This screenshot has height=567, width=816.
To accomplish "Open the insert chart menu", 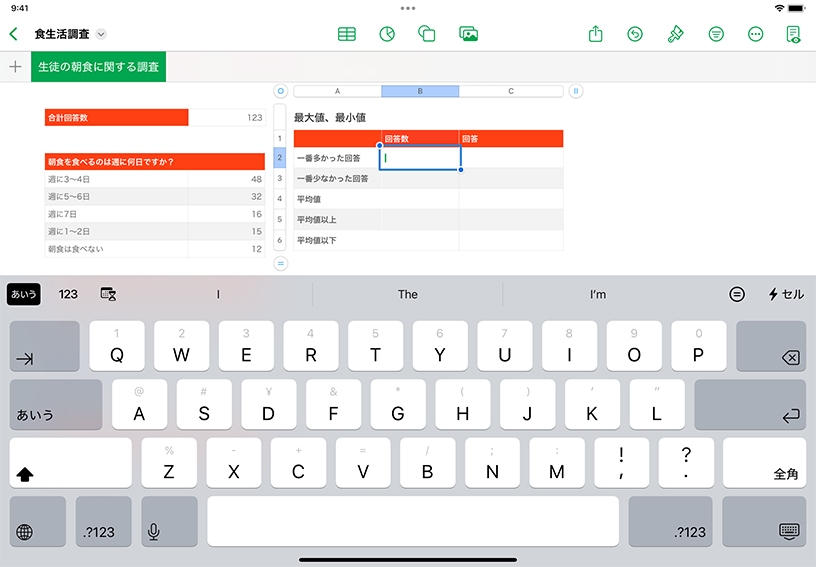I will coord(387,34).
